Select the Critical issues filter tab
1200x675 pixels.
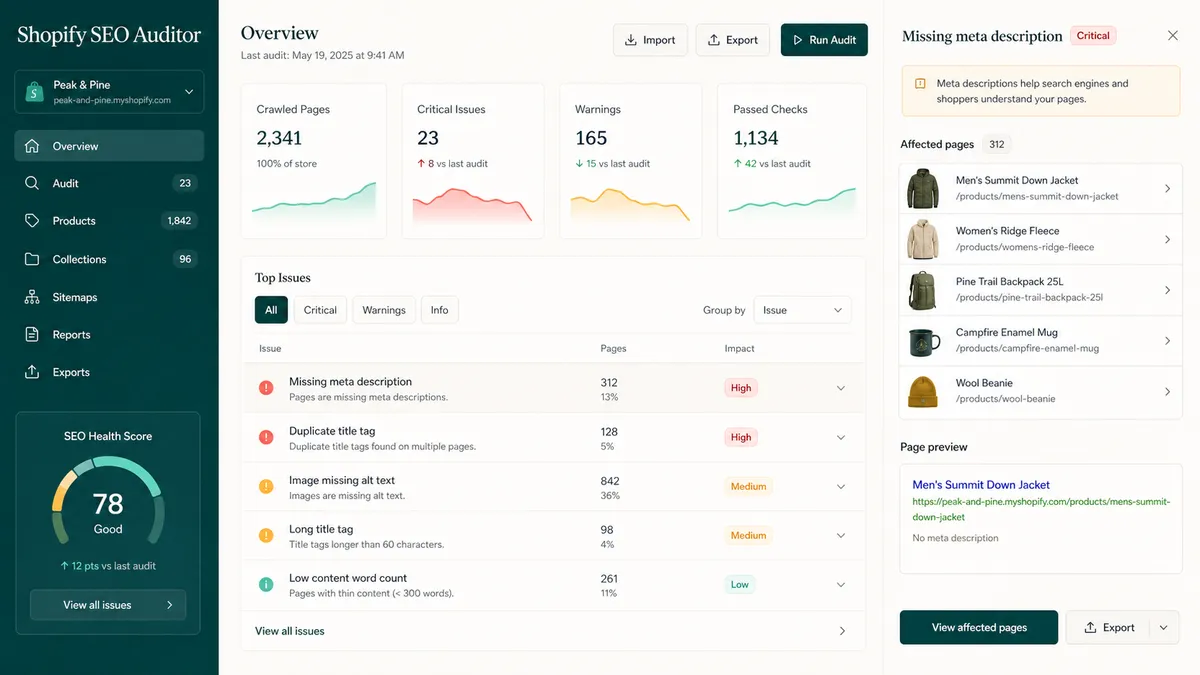point(320,310)
